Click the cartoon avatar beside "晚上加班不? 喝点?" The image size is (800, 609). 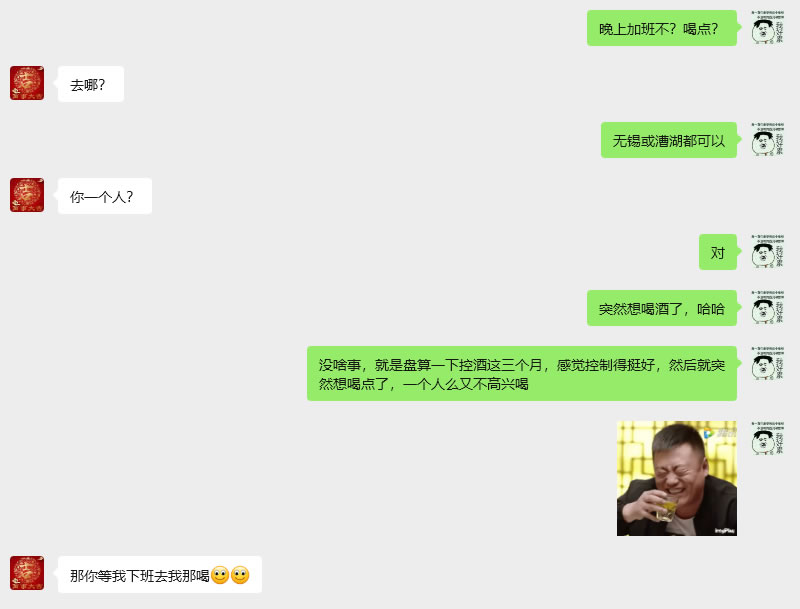pos(767,27)
